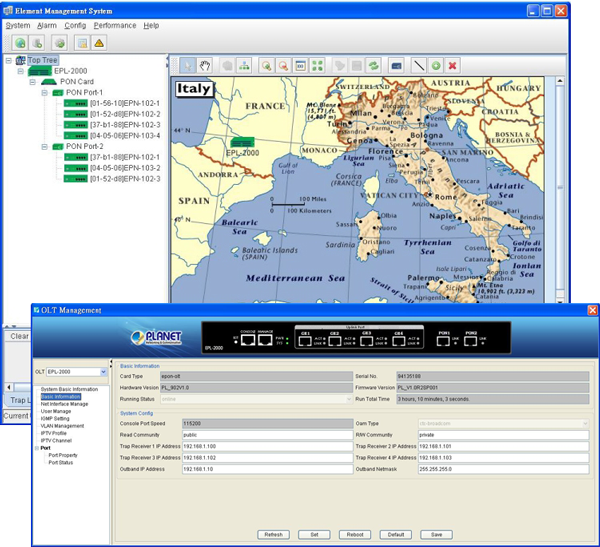600x547 pixels.
Task: Click the GE3 uplink port on device panel
Action: point(366,340)
